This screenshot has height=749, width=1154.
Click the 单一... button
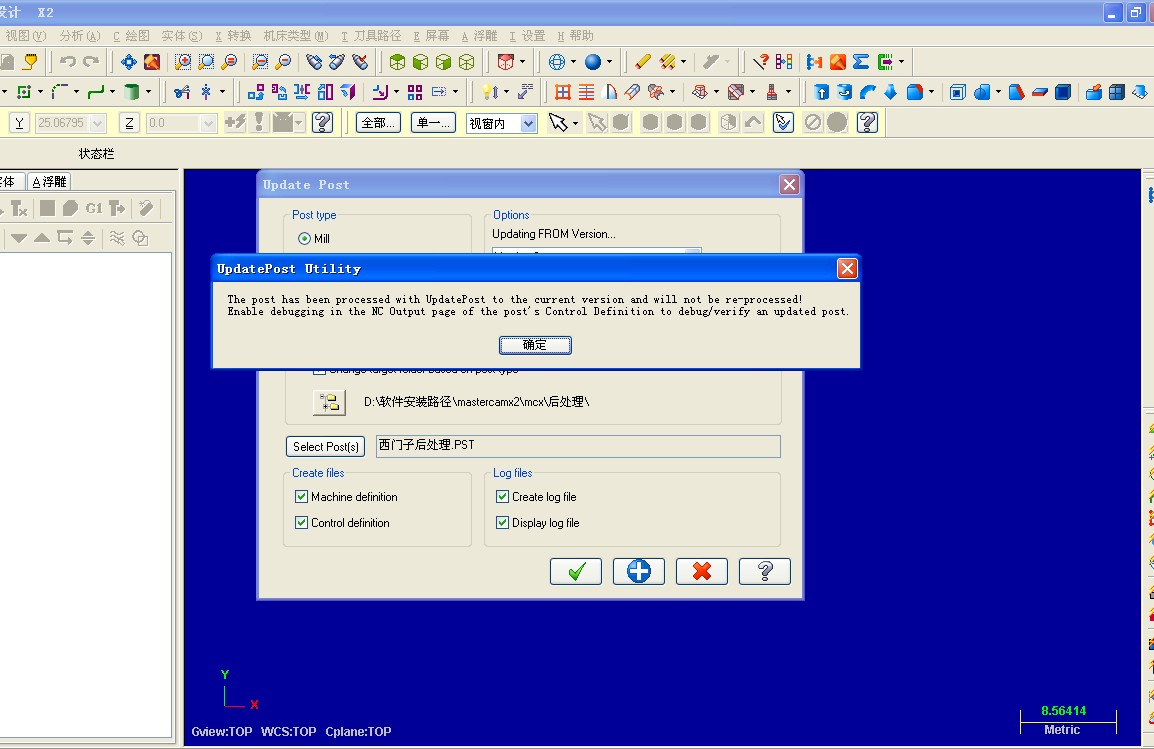pyautogui.click(x=433, y=123)
